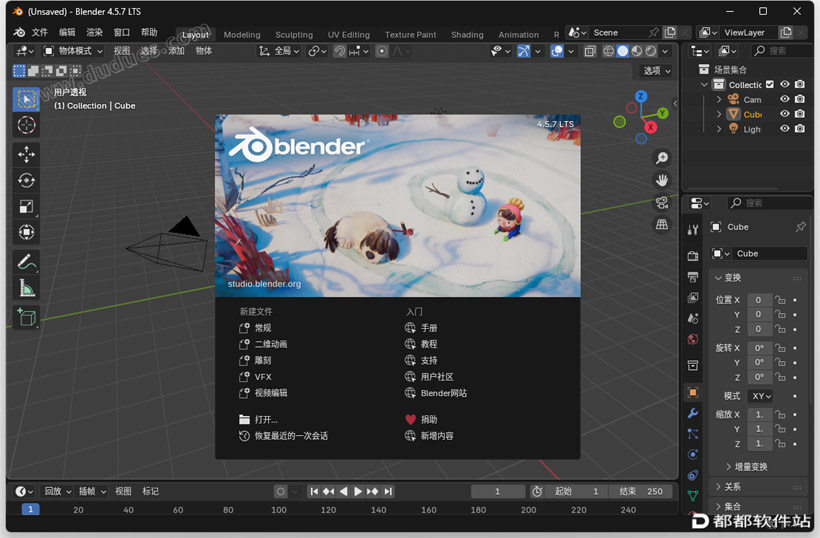Uncheck the Collection exclude checkbox
820x538 pixels.
coord(769,84)
